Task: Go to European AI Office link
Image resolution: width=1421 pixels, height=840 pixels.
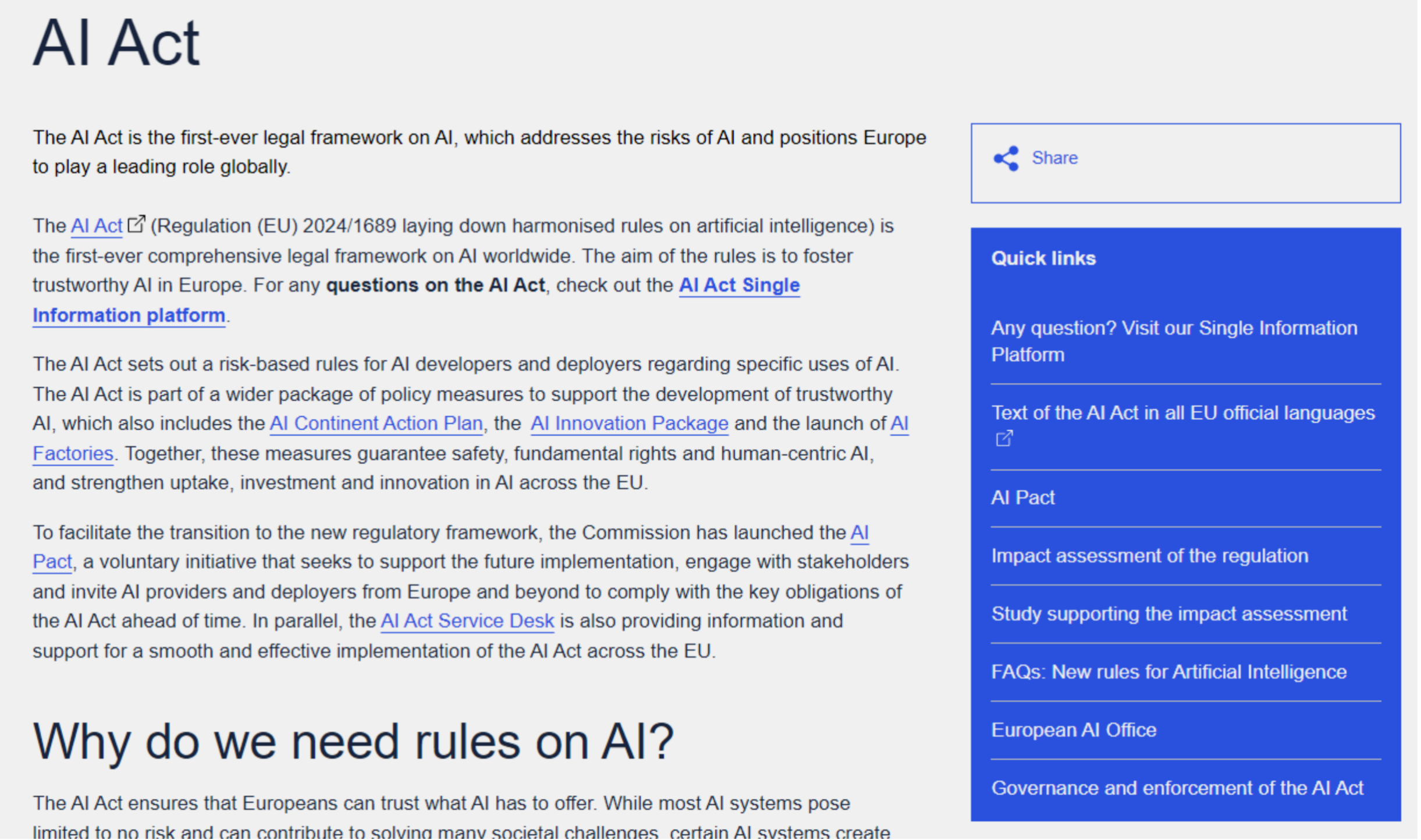Action: (1074, 730)
